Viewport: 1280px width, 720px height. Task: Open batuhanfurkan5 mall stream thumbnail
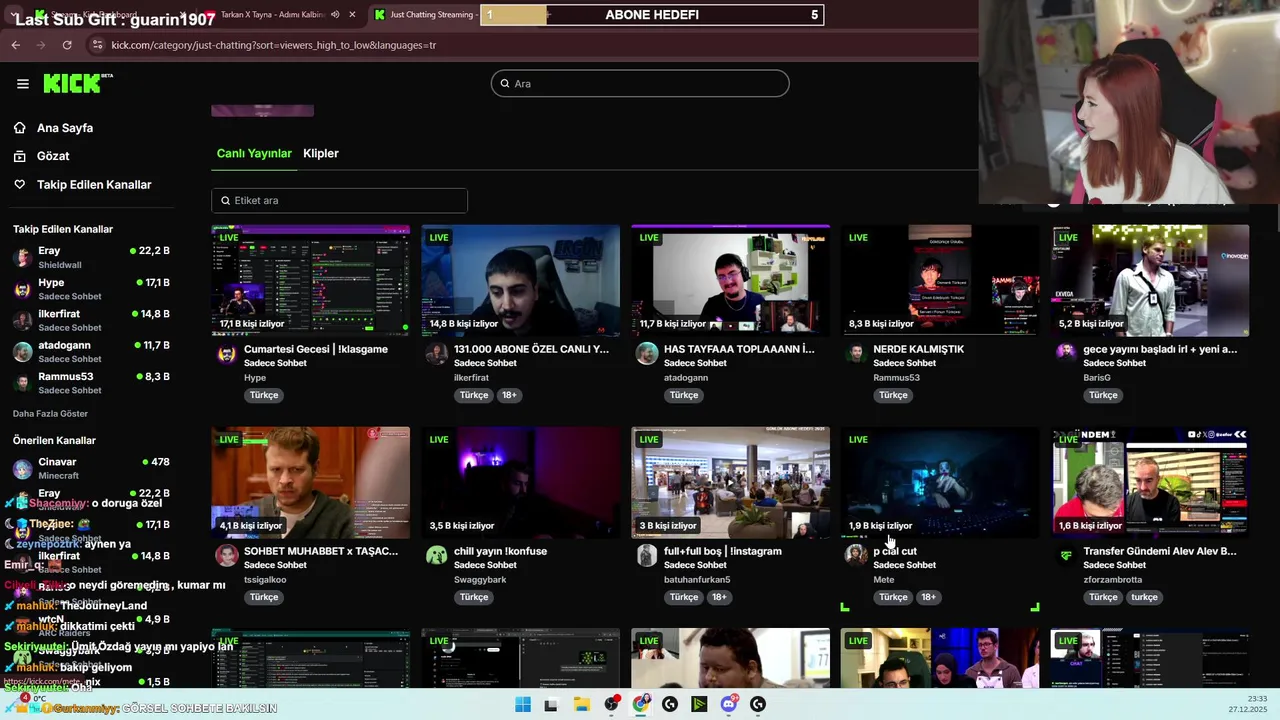point(731,482)
